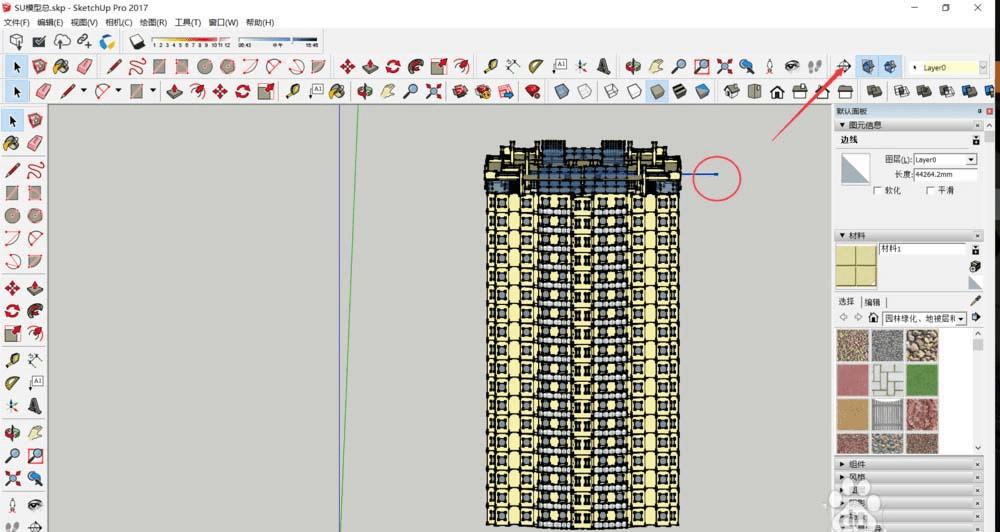Close the 材料 panel section
The height and width of the screenshot is (532, 1000).
click(x=977, y=236)
